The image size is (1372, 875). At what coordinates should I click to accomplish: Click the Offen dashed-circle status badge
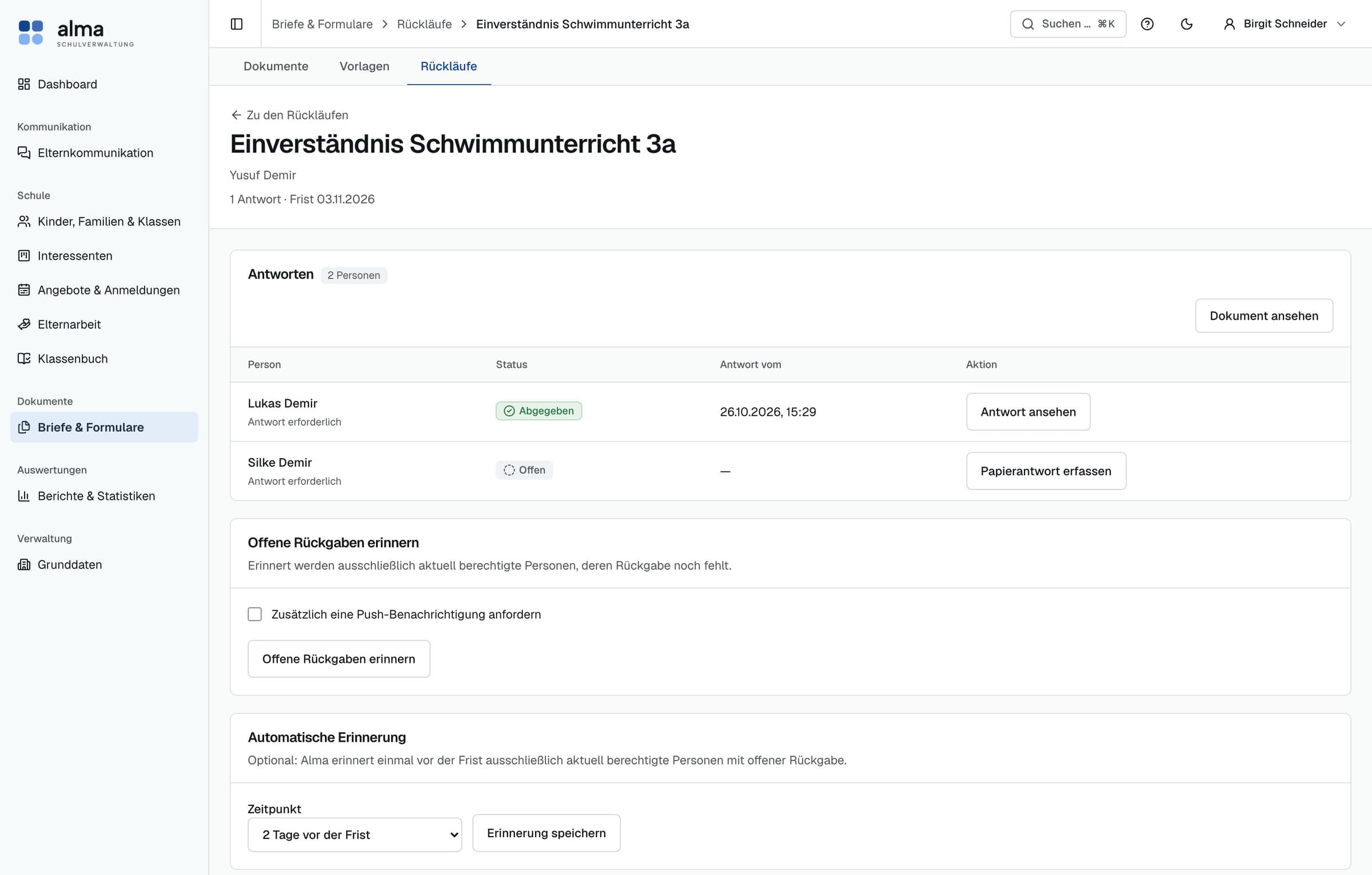(524, 470)
